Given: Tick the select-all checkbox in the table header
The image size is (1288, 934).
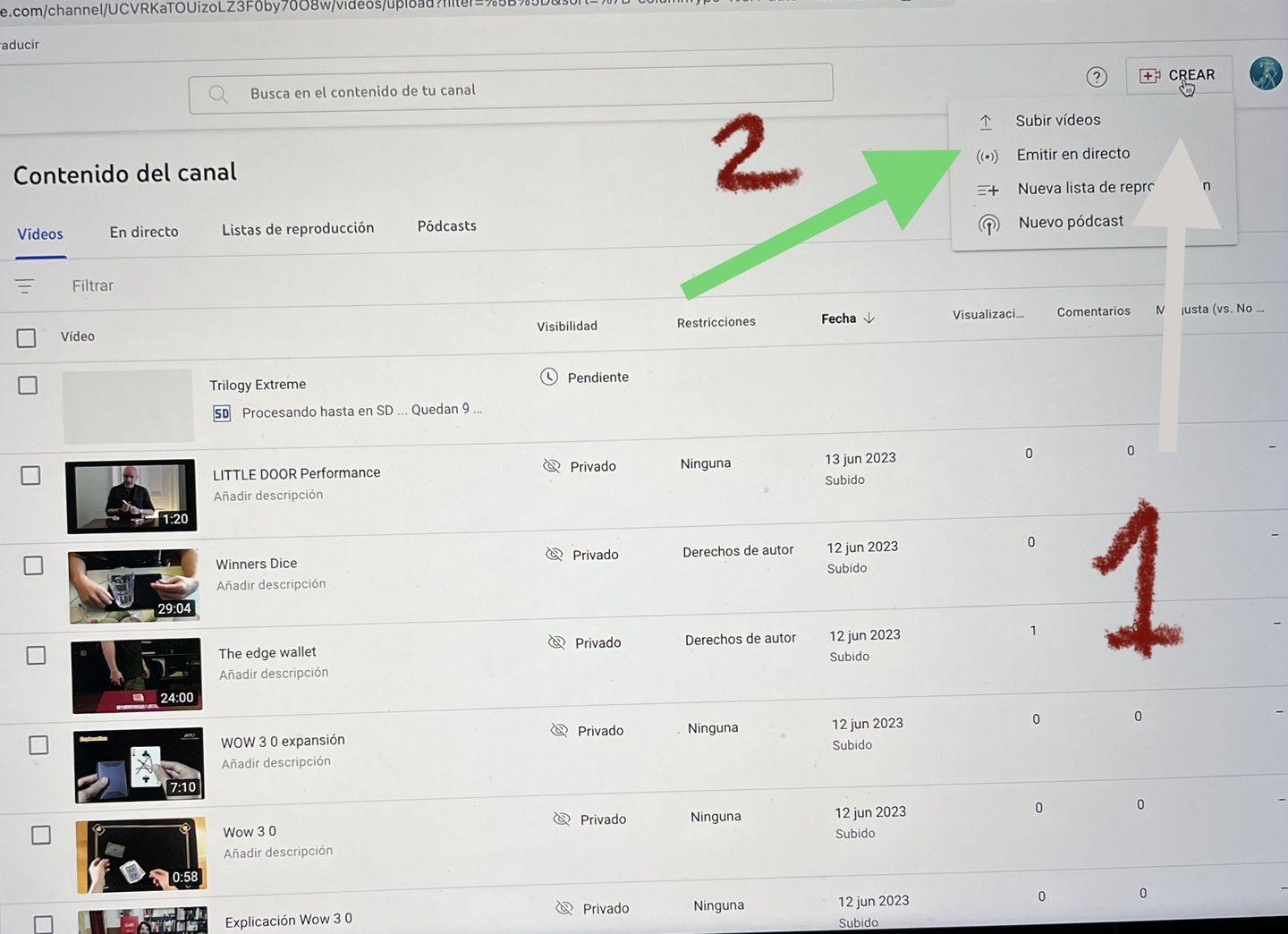Looking at the screenshot, I should 26,338.
